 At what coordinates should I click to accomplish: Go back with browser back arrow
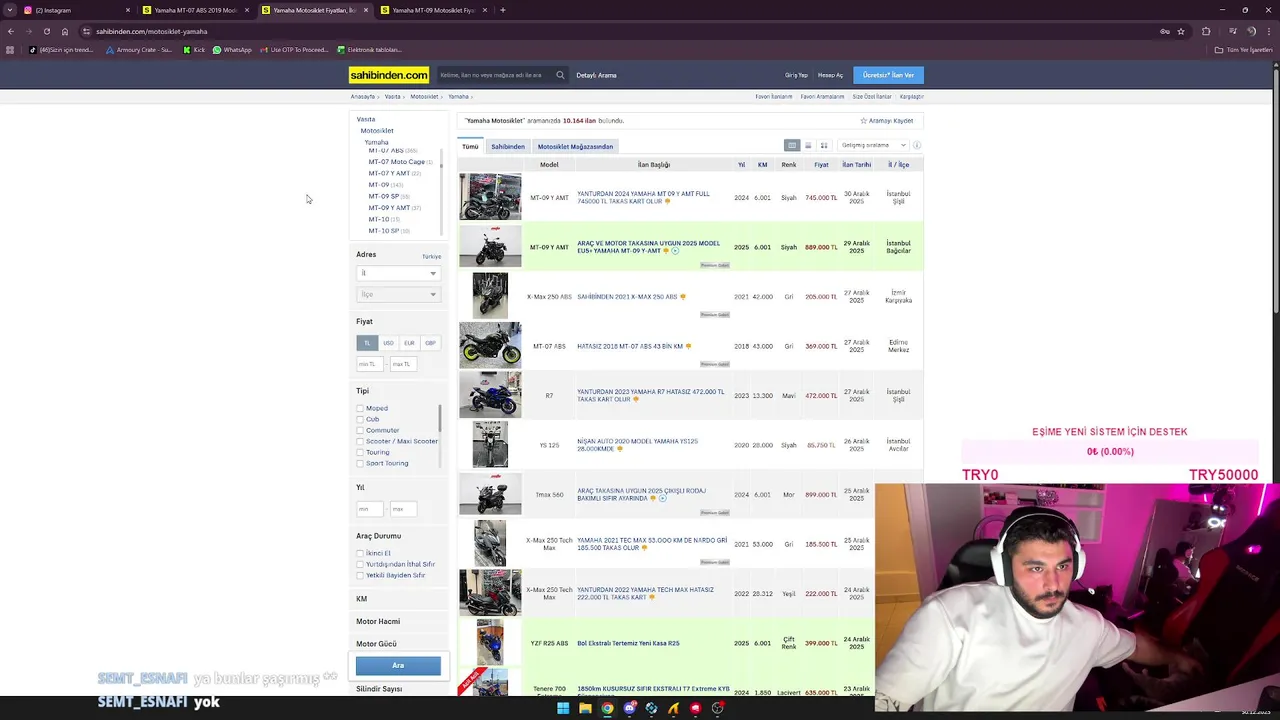(10, 31)
